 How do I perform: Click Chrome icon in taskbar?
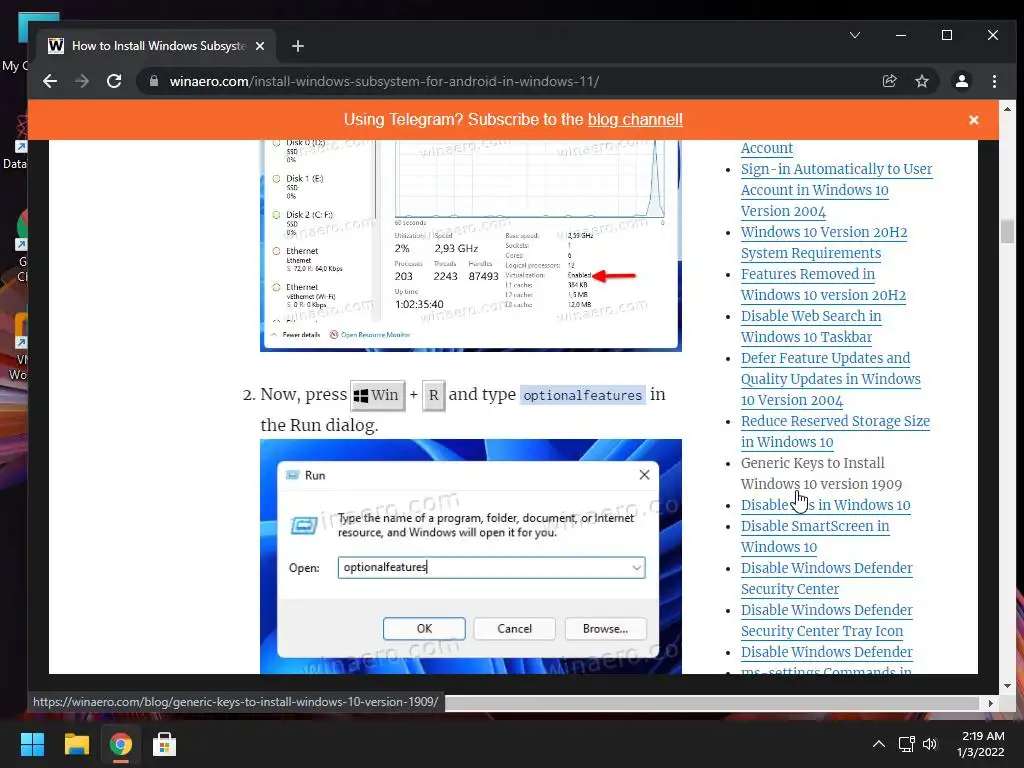pos(120,744)
